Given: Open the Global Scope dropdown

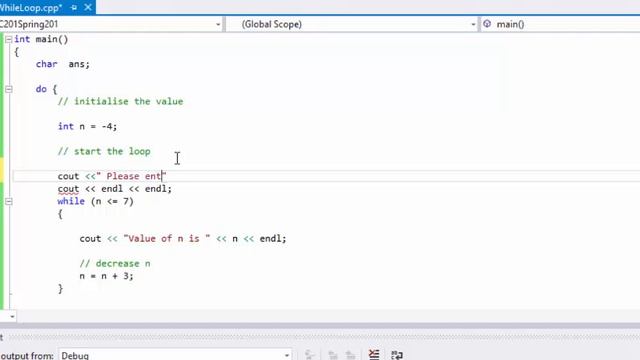Looking at the screenshot, I should (352, 24).
